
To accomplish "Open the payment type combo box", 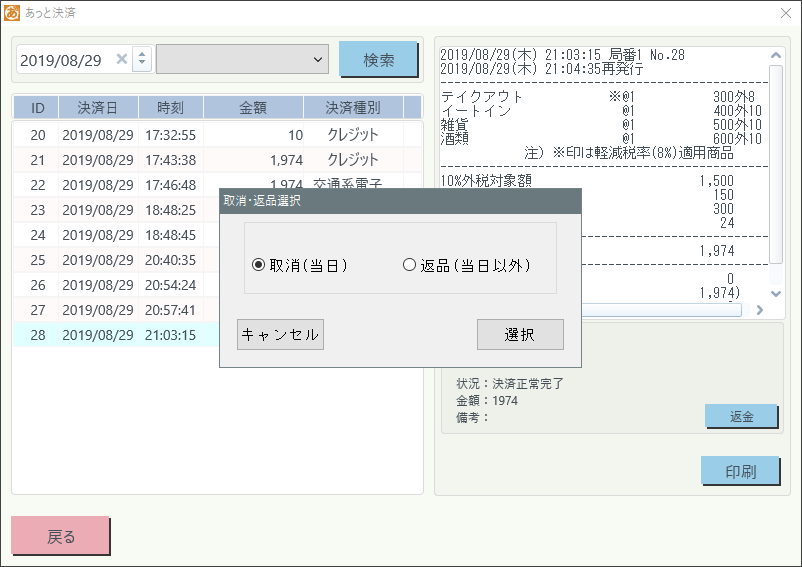I will (x=243, y=60).
